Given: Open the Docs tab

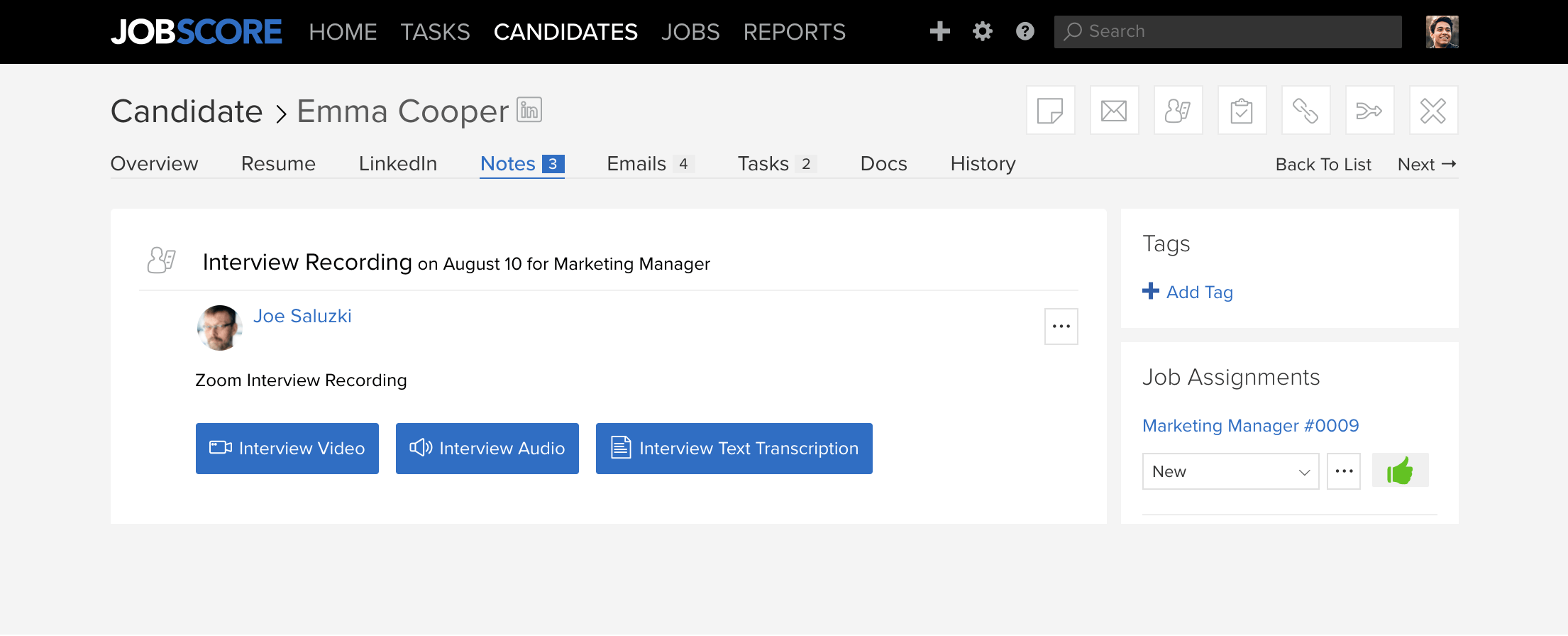Looking at the screenshot, I should [884, 164].
